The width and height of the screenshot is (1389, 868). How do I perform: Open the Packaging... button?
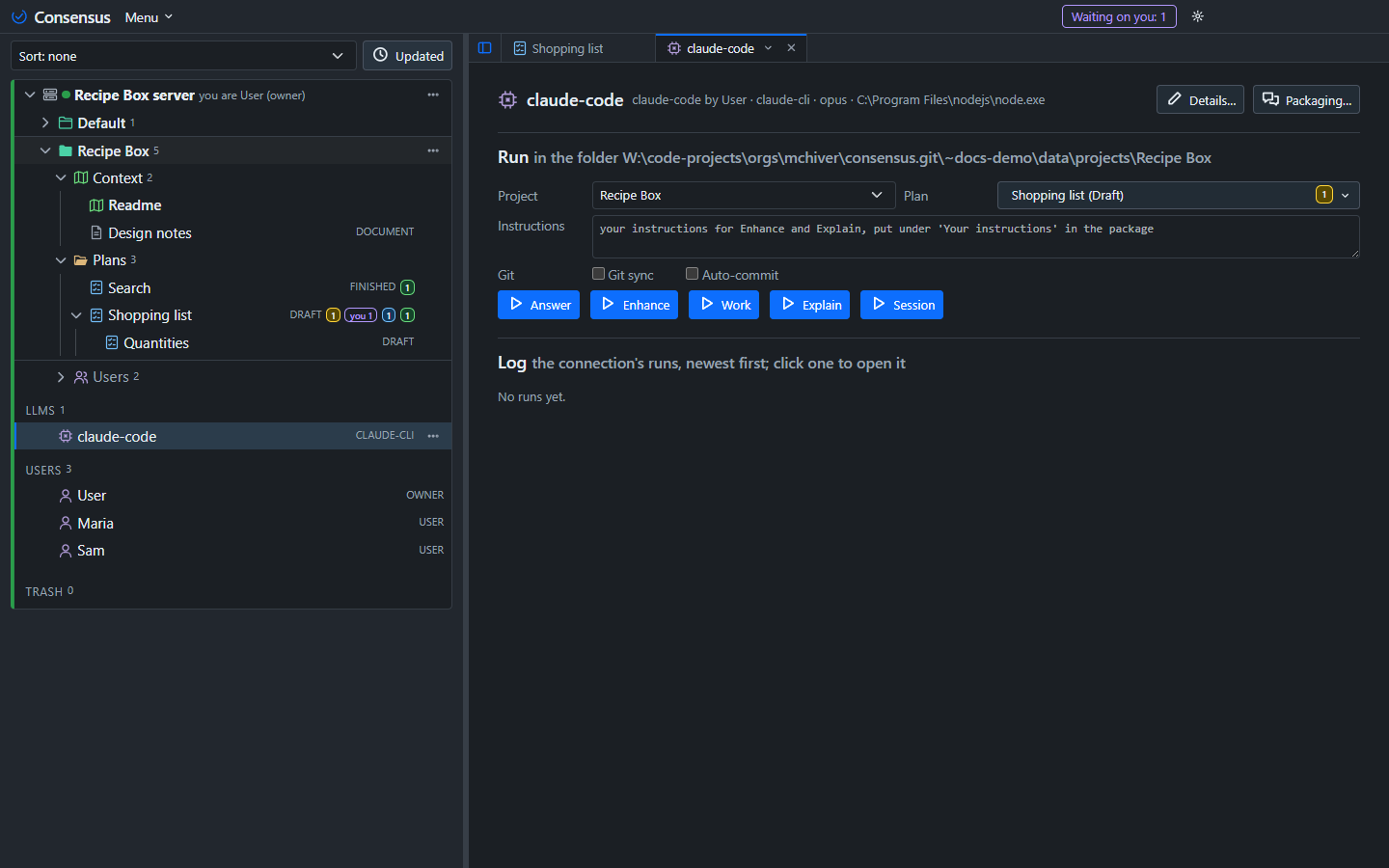pyautogui.click(x=1306, y=99)
